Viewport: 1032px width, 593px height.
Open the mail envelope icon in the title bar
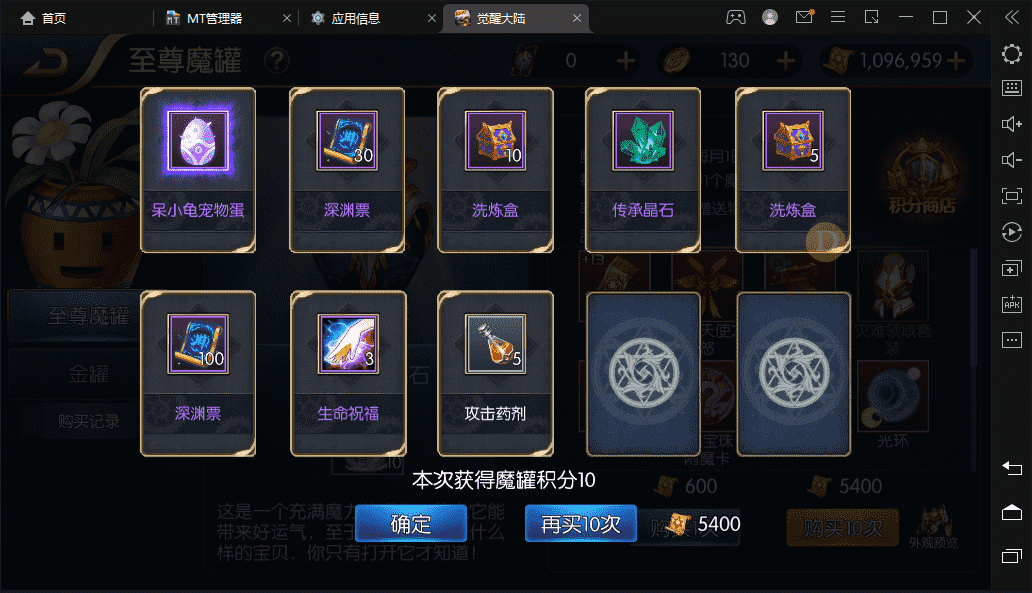click(x=804, y=17)
